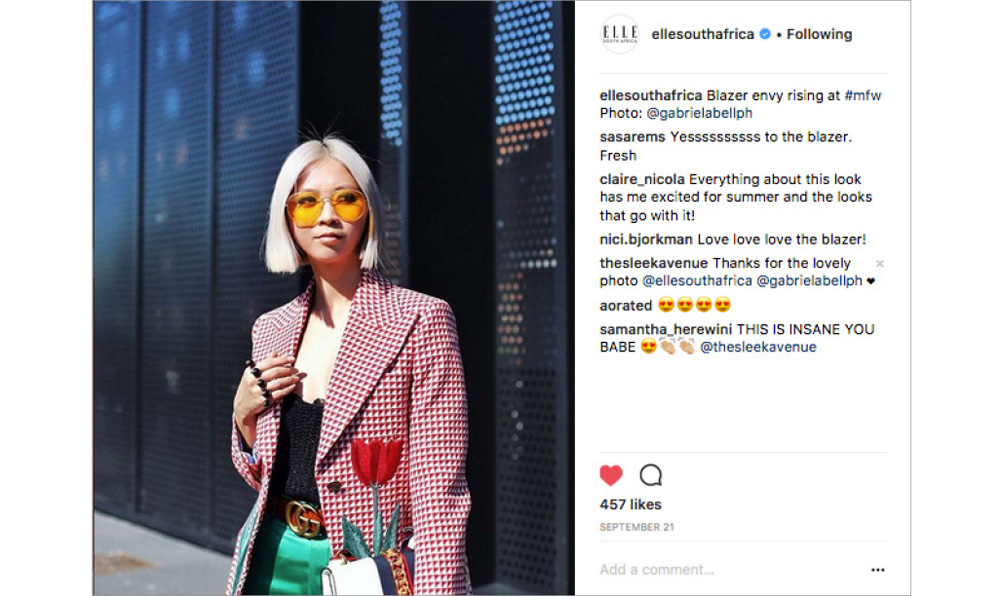The height and width of the screenshot is (596, 1000).
Task: Open nici.bjorkman commenter profile
Action: pyautogui.click(x=645, y=240)
